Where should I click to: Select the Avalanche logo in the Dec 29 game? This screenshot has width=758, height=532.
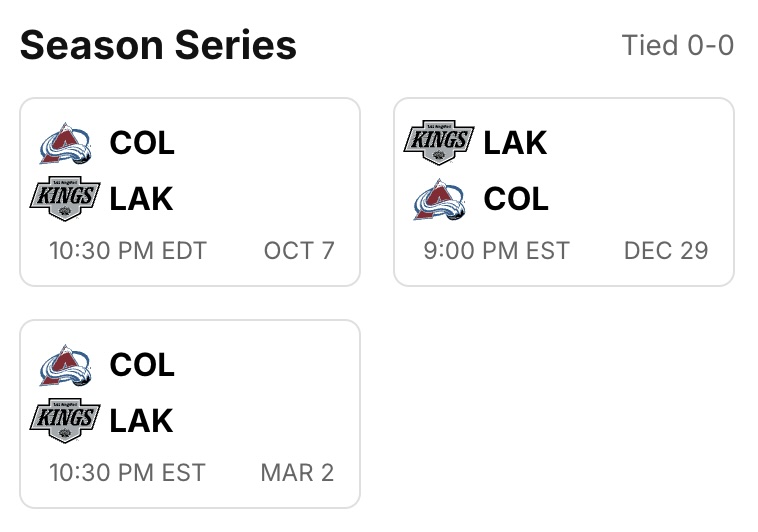(440, 199)
